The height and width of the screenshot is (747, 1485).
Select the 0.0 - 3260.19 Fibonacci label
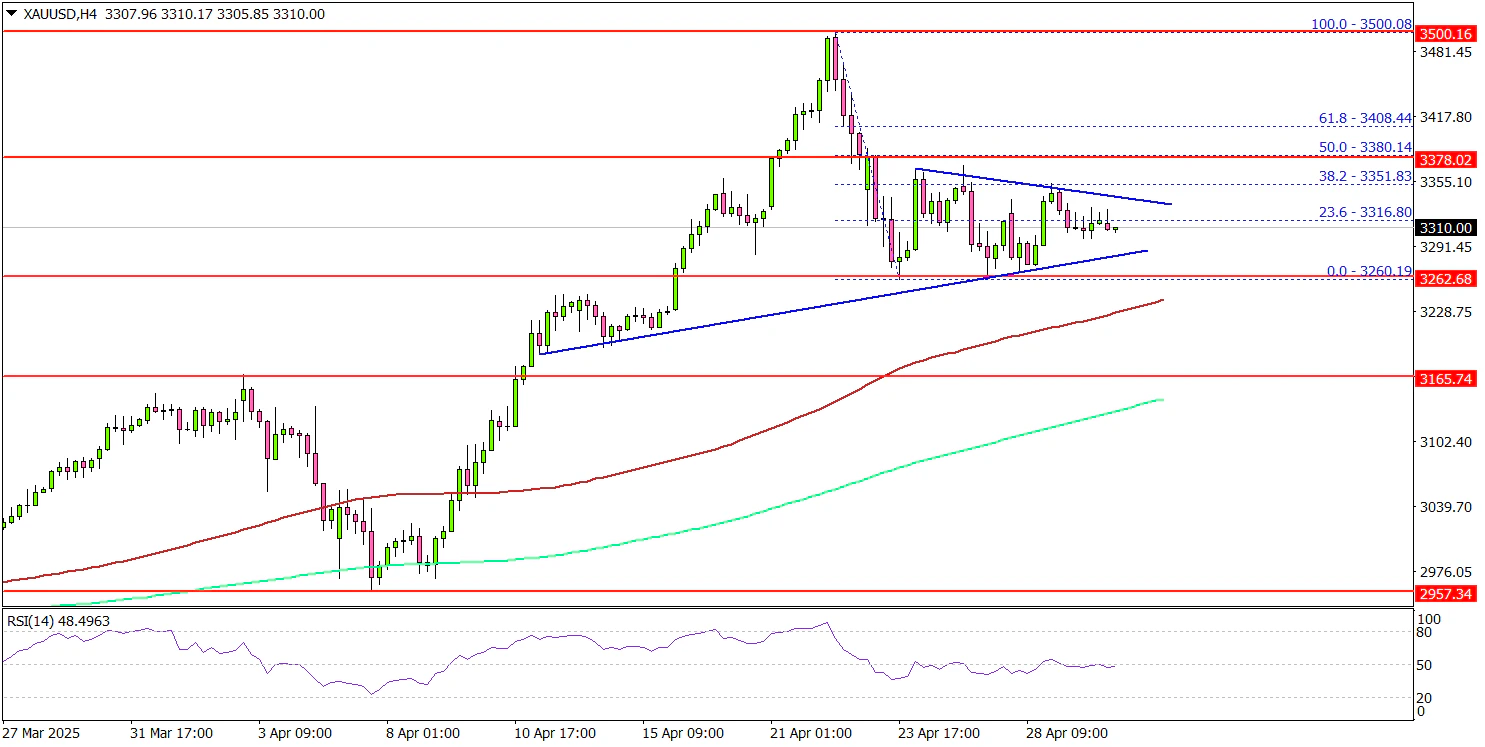point(1369,270)
